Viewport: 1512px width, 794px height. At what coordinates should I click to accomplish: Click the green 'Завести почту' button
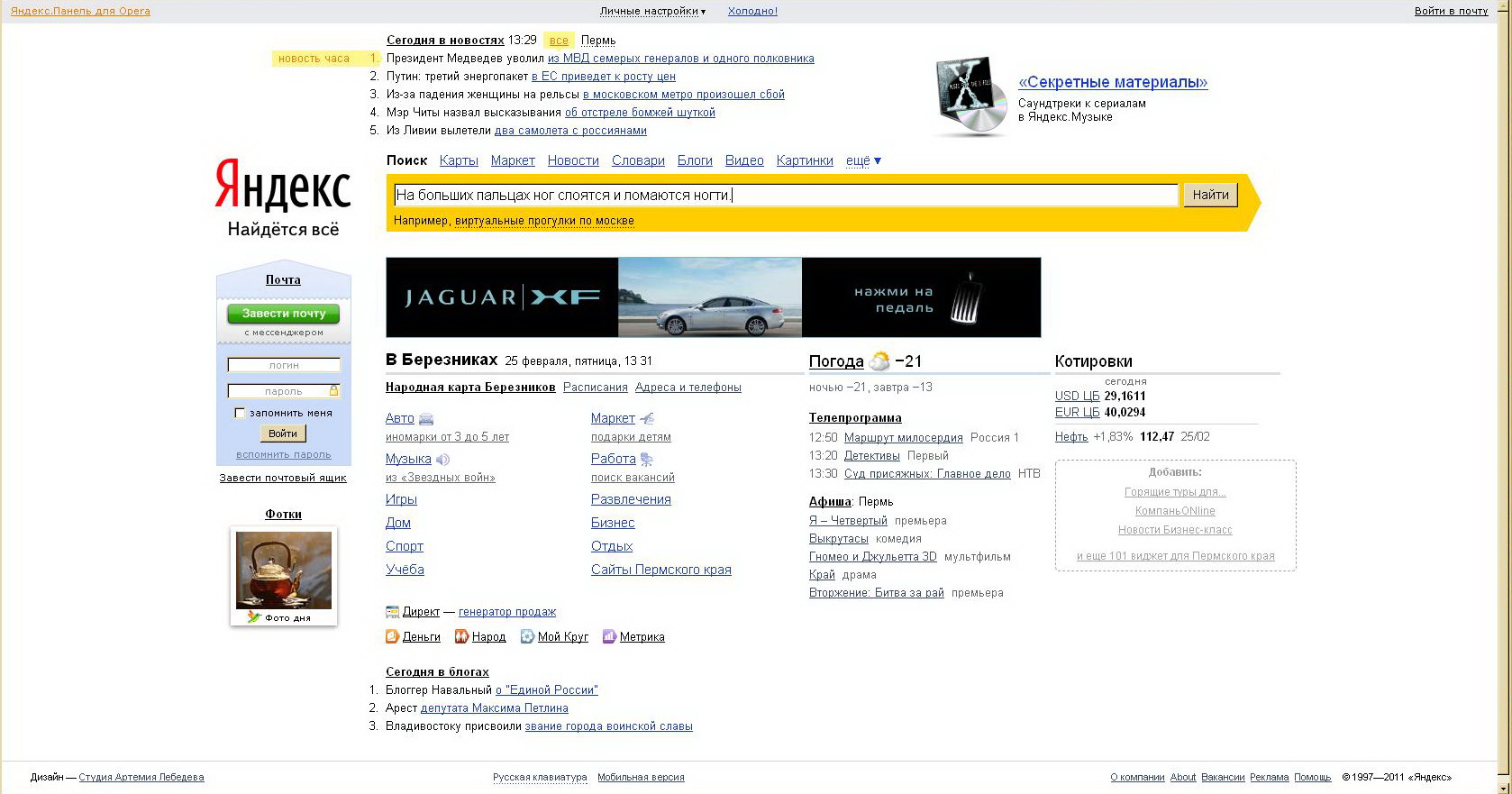coord(283,314)
